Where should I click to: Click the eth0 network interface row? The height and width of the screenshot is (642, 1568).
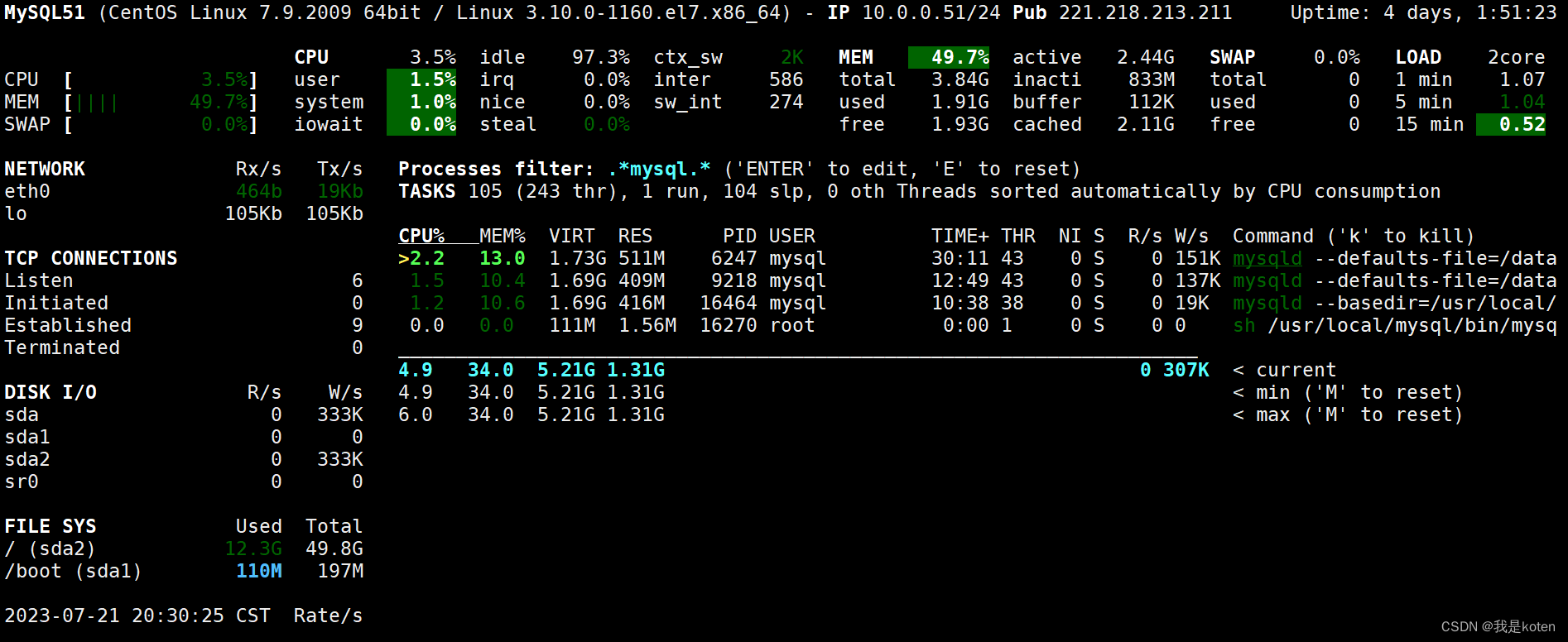tap(184, 192)
